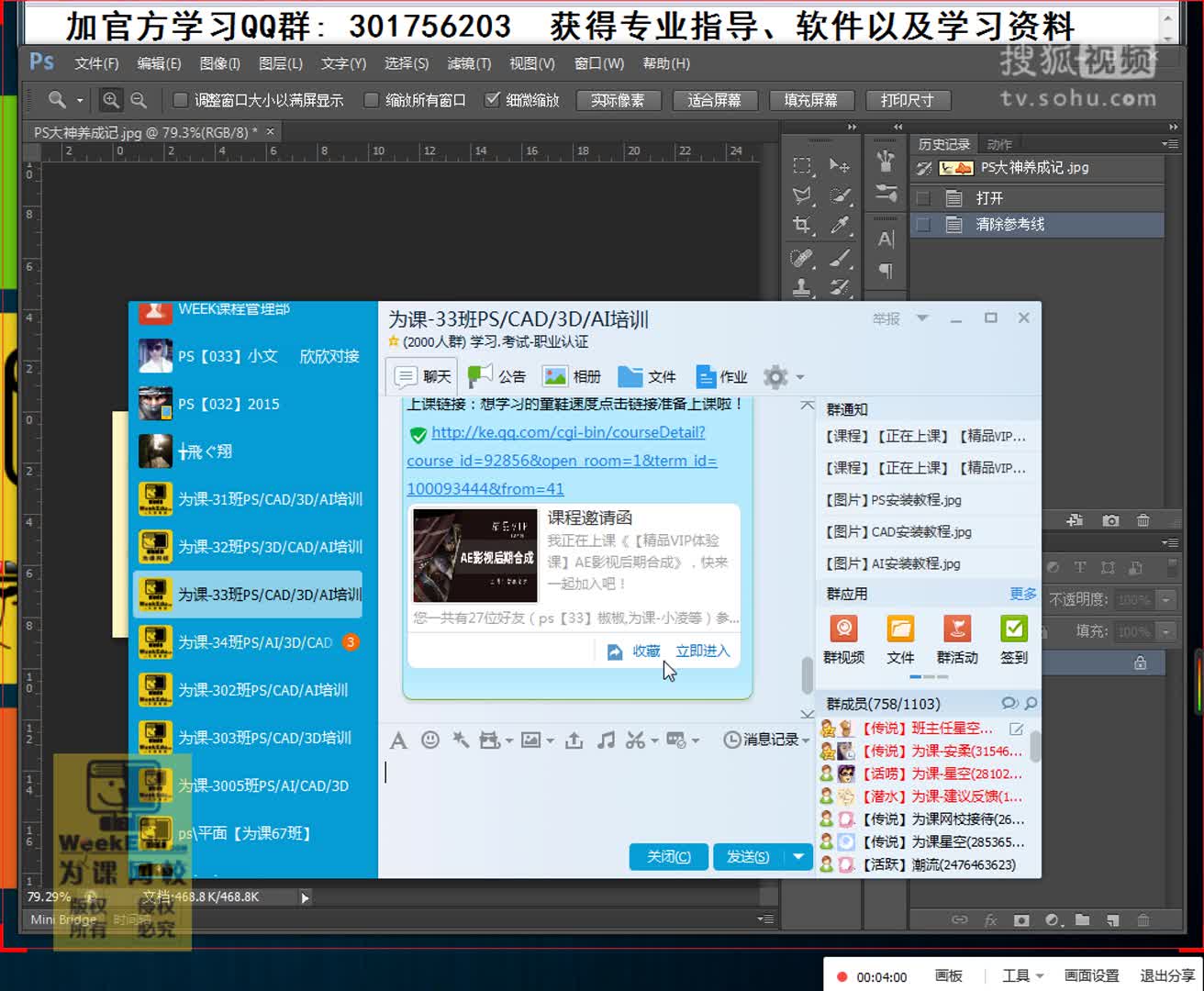Open the Brush Presets panel icon
Screen dimensions: 1204x991
click(x=886, y=161)
